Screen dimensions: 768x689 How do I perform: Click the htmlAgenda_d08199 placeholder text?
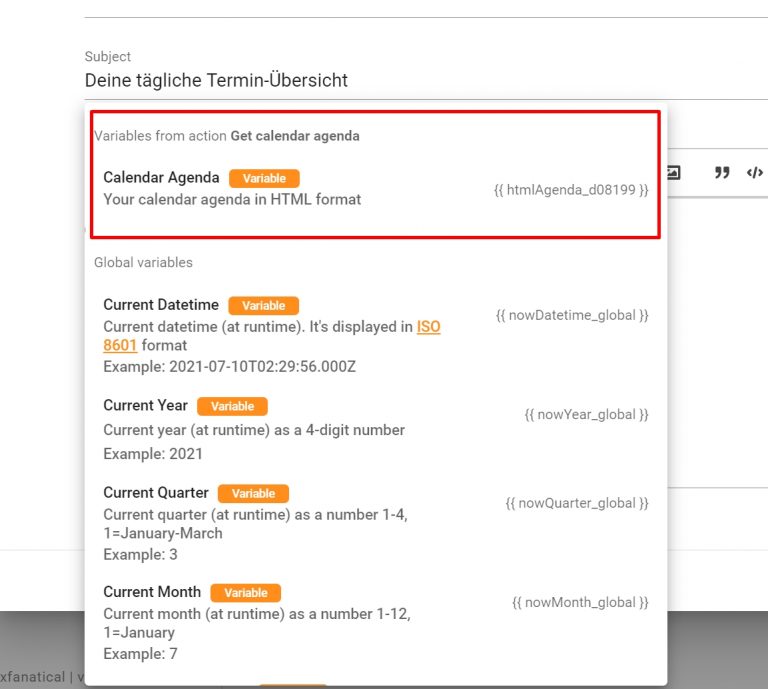pyautogui.click(x=571, y=190)
